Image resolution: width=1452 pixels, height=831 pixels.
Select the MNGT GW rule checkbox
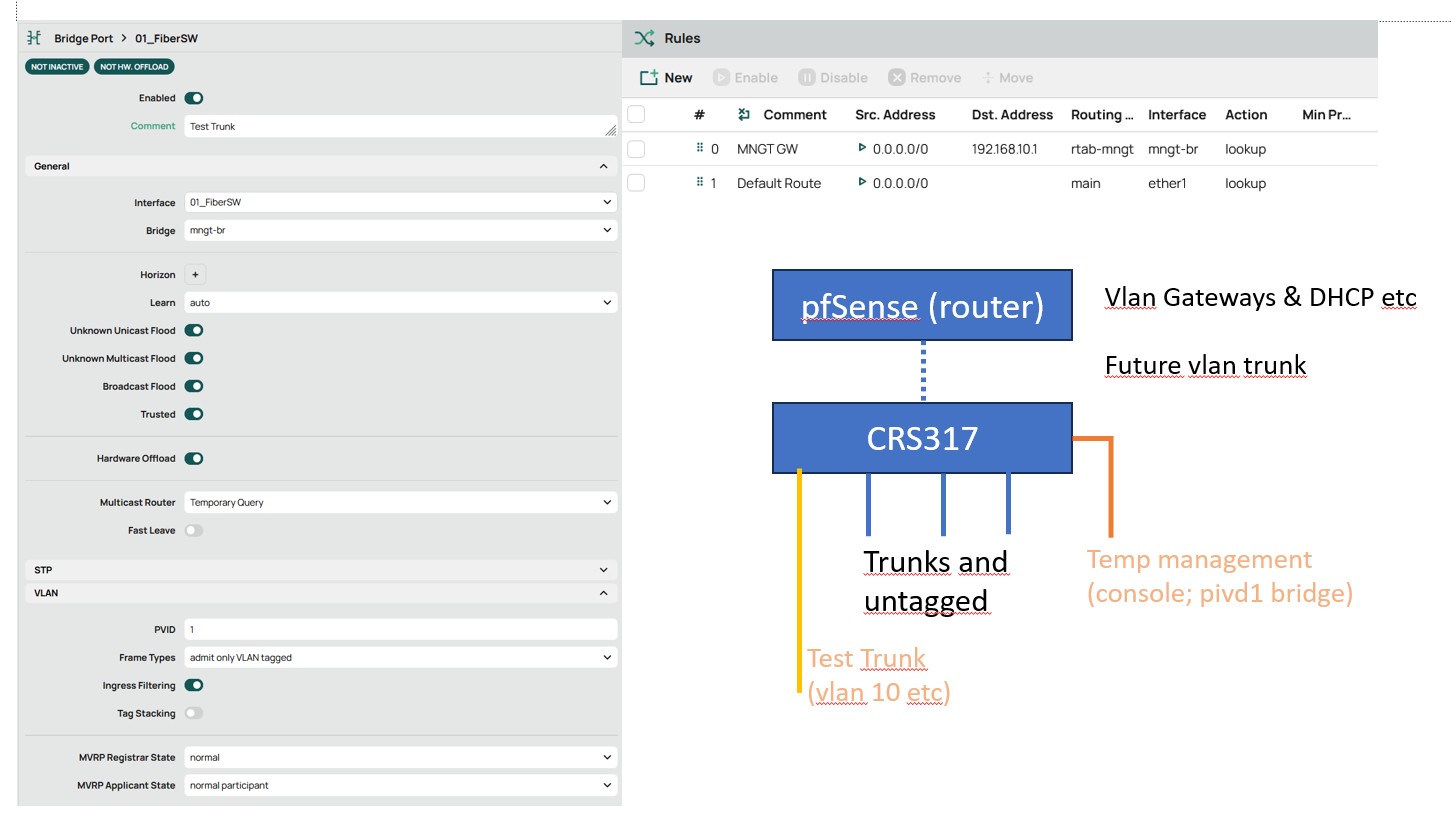pyautogui.click(x=636, y=149)
